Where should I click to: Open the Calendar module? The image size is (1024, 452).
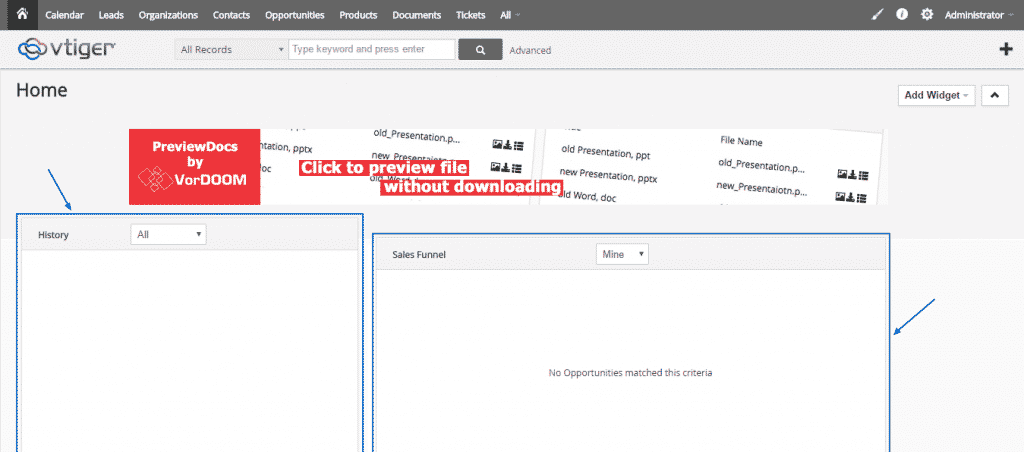tap(65, 15)
